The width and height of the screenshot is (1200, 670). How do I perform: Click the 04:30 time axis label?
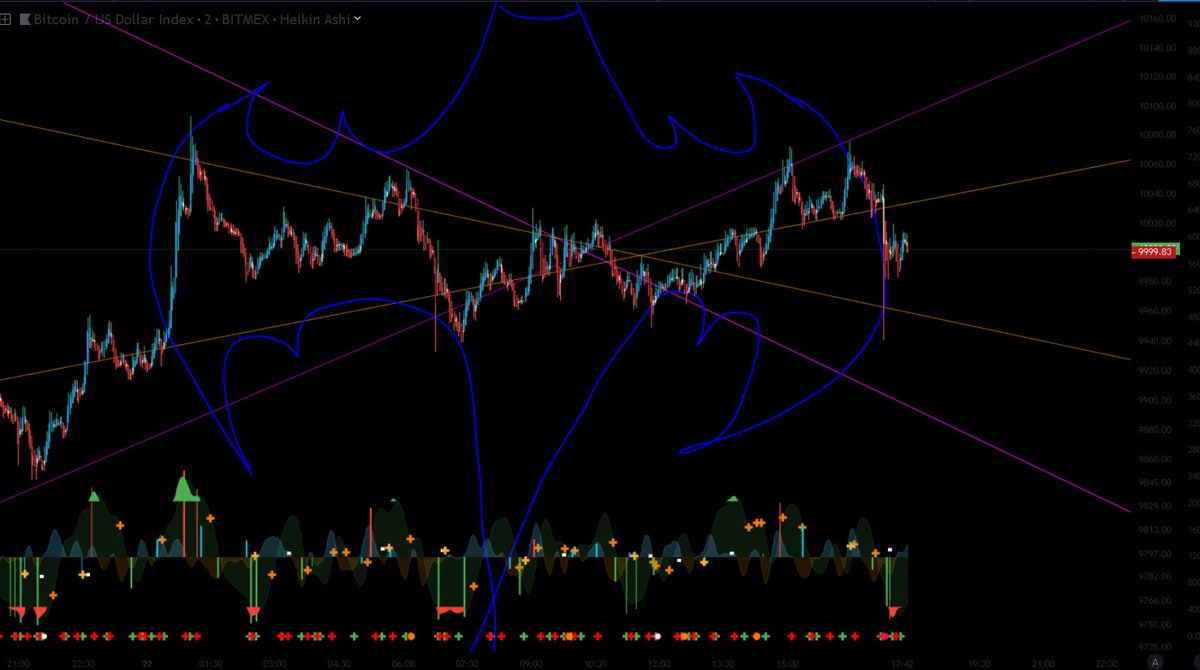pyautogui.click(x=339, y=662)
